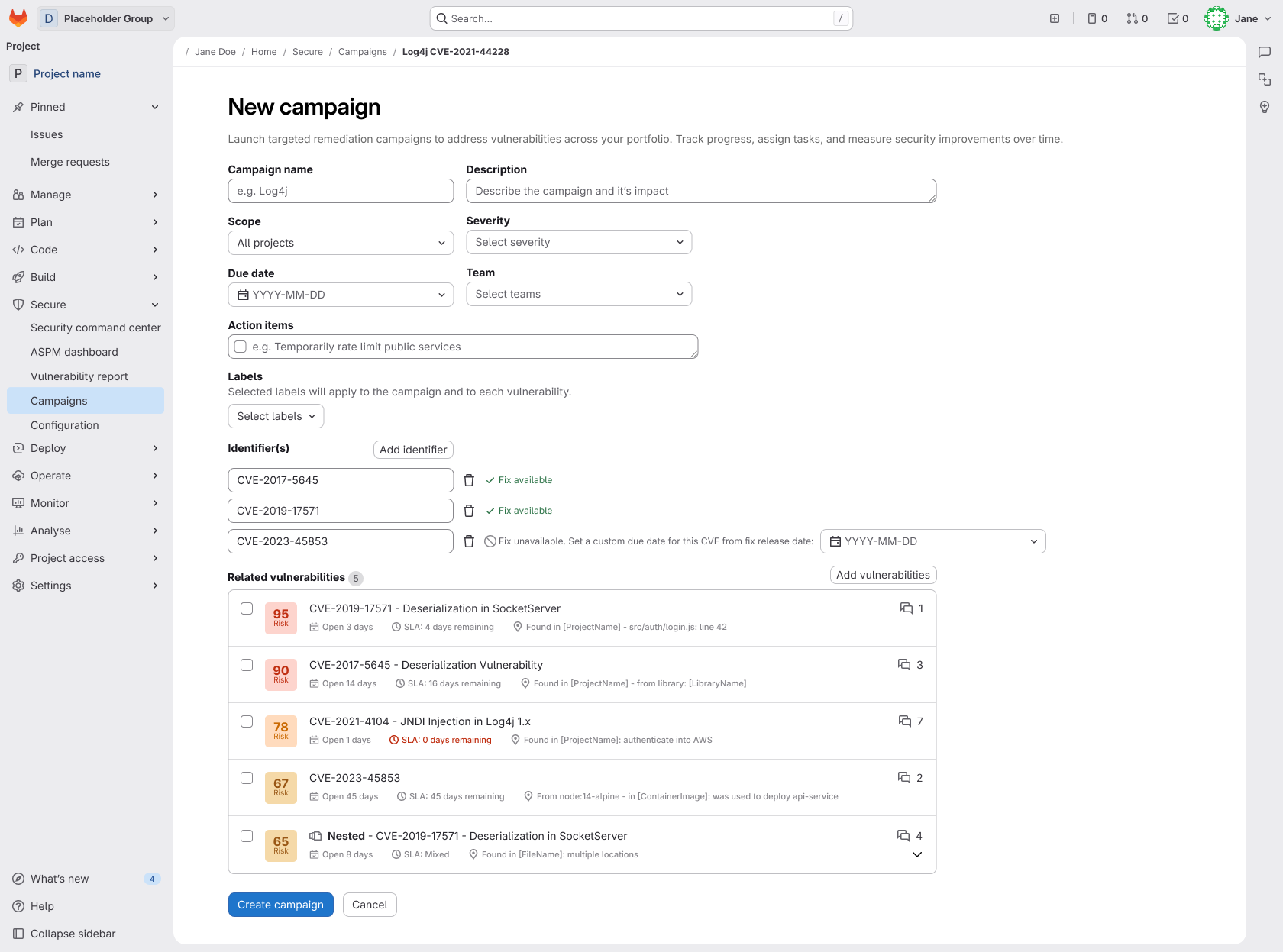Image resolution: width=1283 pixels, height=952 pixels.
Task: Open the merge requests counter icon in header
Action: coord(1137,18)
